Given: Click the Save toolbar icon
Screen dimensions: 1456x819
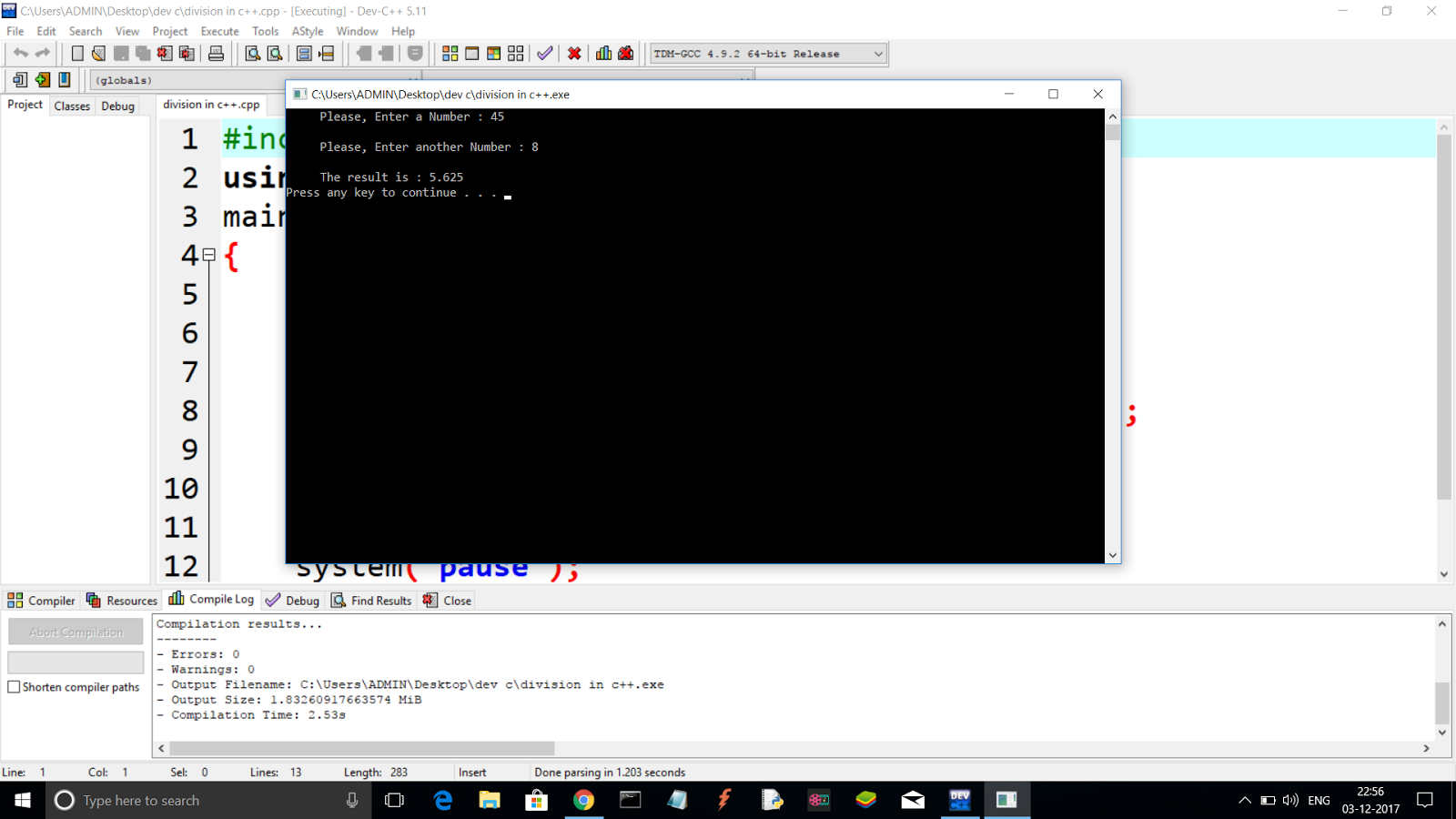Looking at the screenshot, I should click(x=120, y=54).
